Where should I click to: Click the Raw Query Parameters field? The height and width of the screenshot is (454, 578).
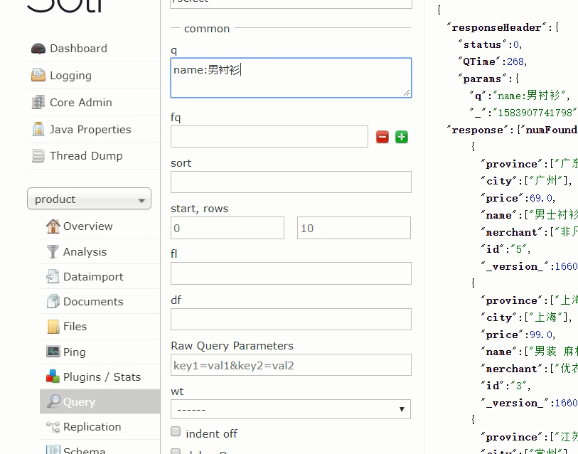point(291,365)
